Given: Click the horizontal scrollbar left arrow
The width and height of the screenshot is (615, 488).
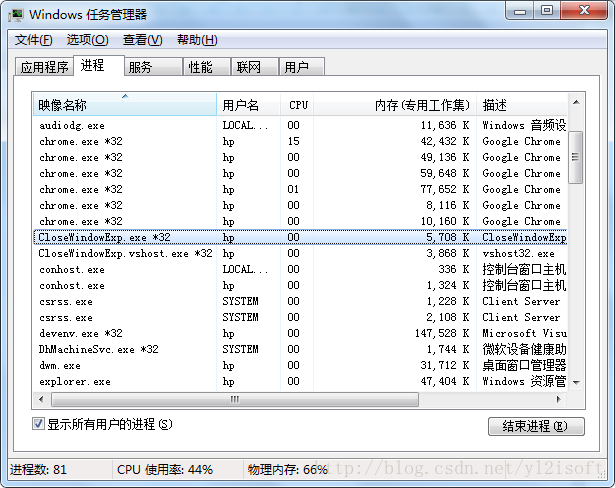Looking at the screenshot, I should [x=41, y=399].
